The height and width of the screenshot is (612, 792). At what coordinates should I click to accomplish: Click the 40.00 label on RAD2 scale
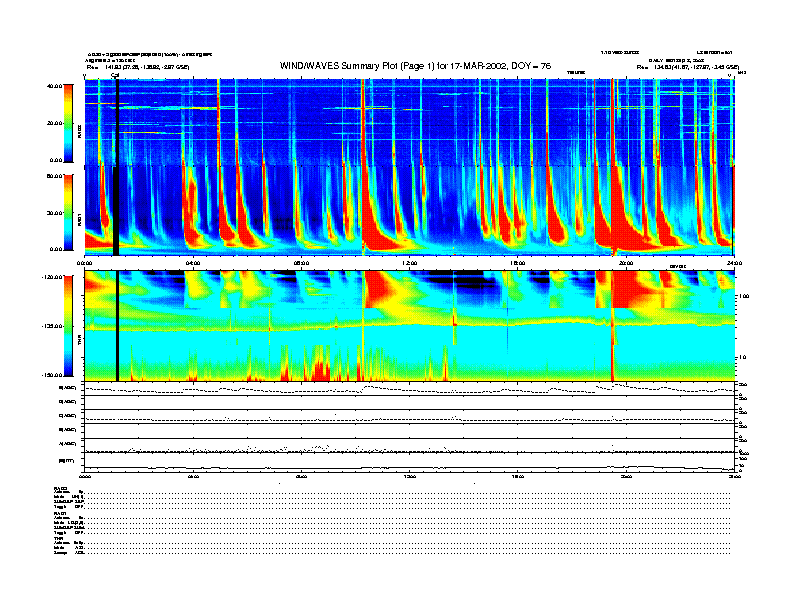(x=54, y=86)
